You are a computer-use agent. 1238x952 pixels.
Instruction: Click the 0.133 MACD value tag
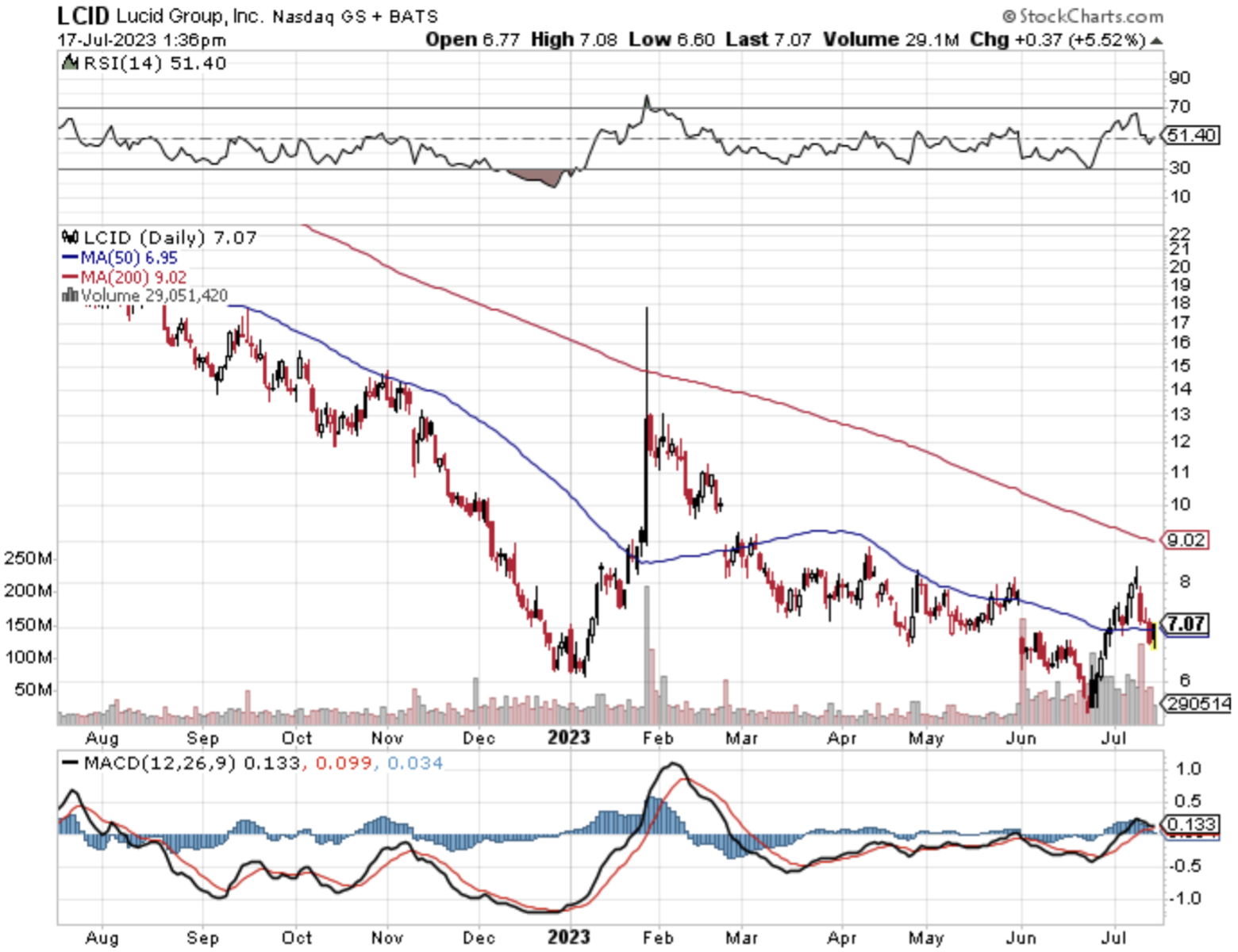coord(1192,824)
